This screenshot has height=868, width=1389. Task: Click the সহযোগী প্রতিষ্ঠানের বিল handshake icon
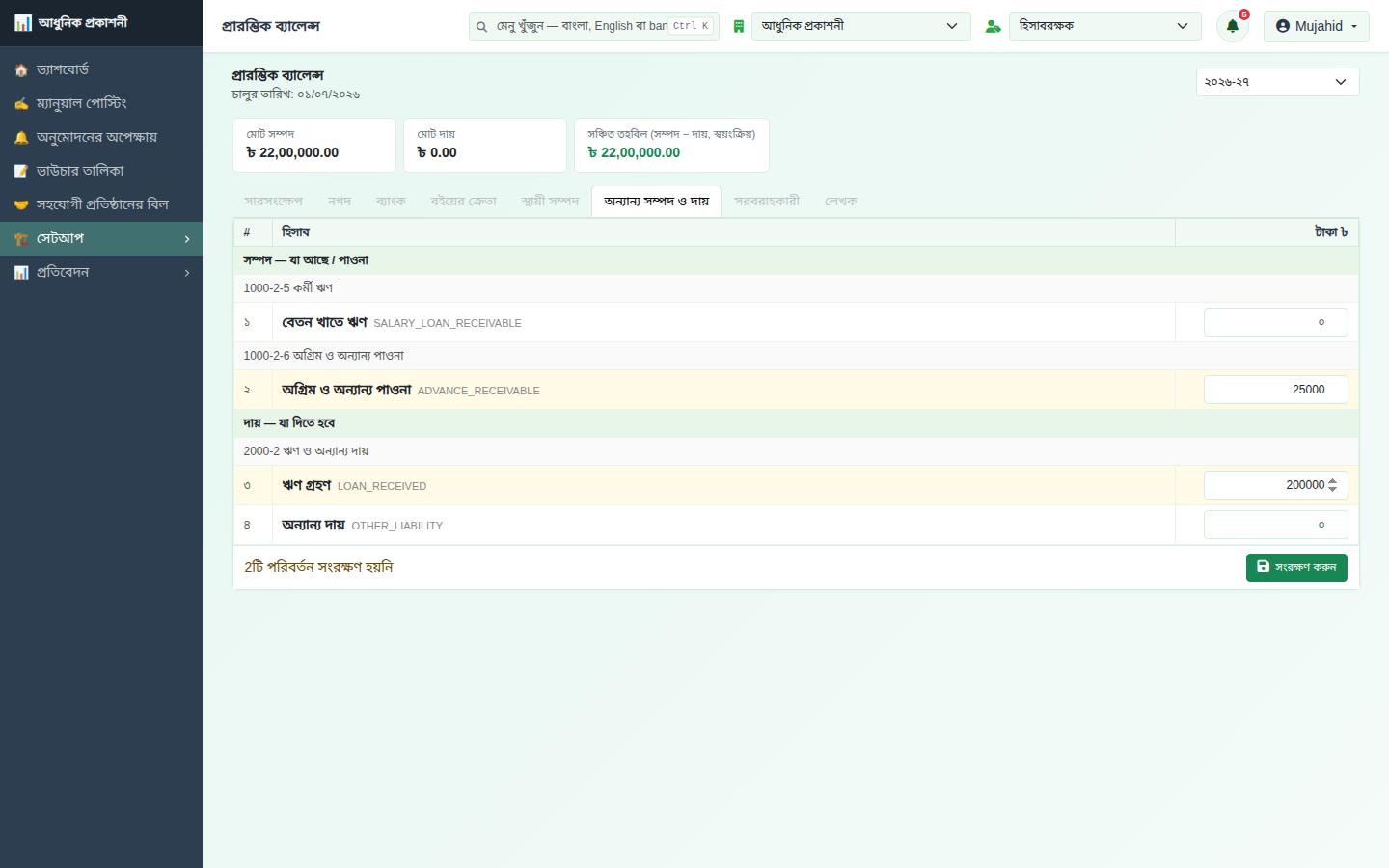(x=21, y=205)
